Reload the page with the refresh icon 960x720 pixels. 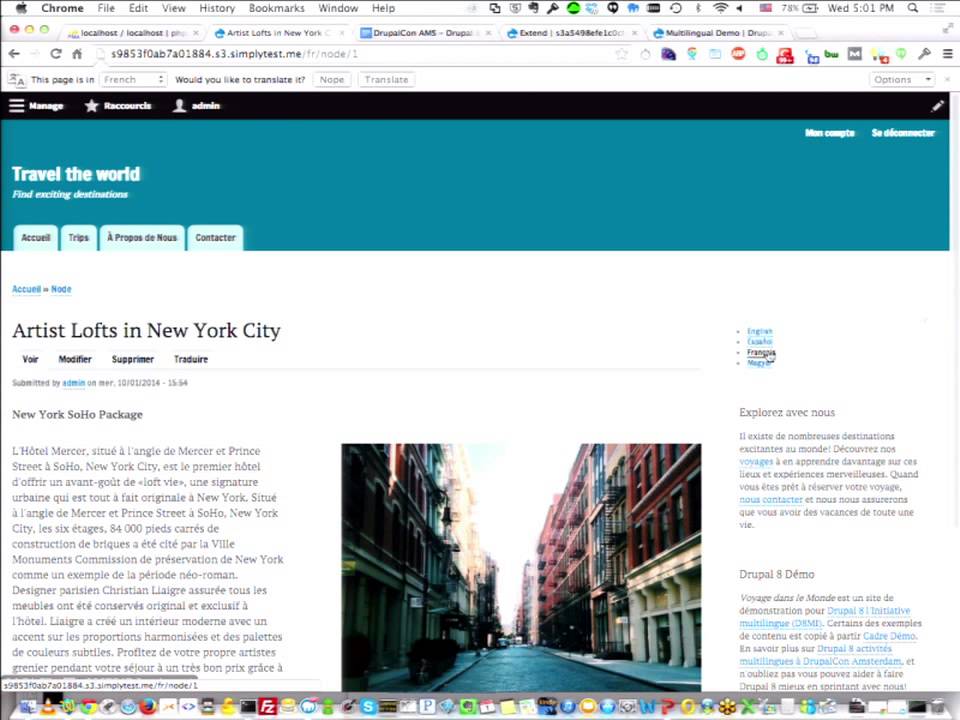click(x=56, y=54)
